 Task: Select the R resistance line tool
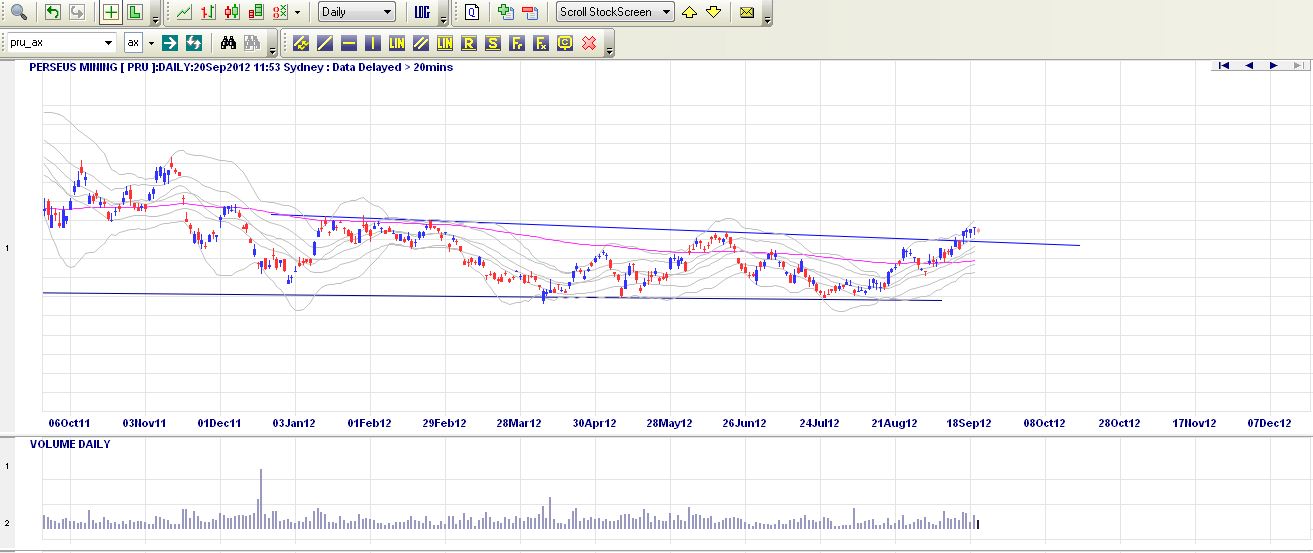pyautogui.click(x=469, y=42)
